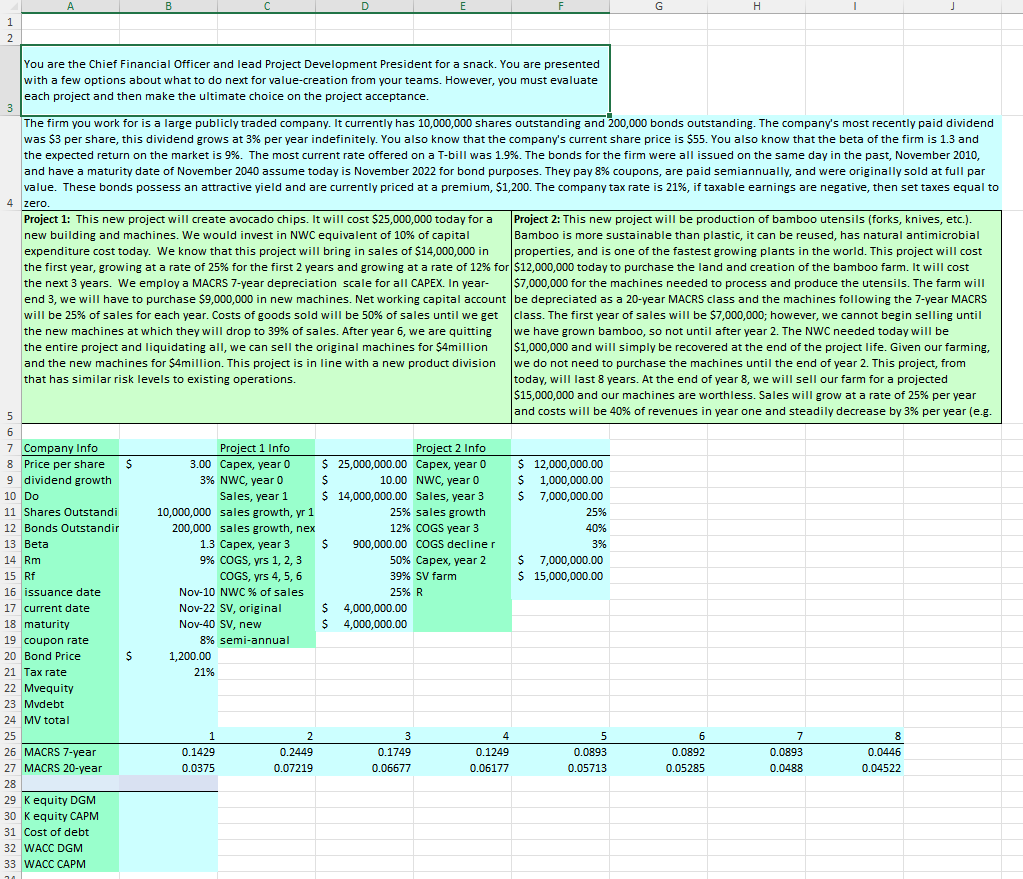Viewport: 1023px width, 879px height.
Task: Select the Project 1 Info header cell
Action: (266, 448)
